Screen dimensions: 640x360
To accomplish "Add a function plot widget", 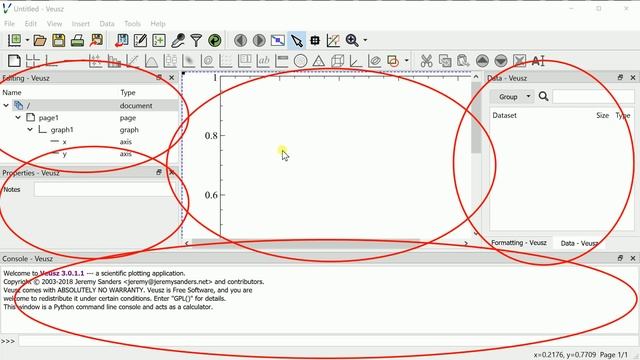I will click(x=151, y=61).
